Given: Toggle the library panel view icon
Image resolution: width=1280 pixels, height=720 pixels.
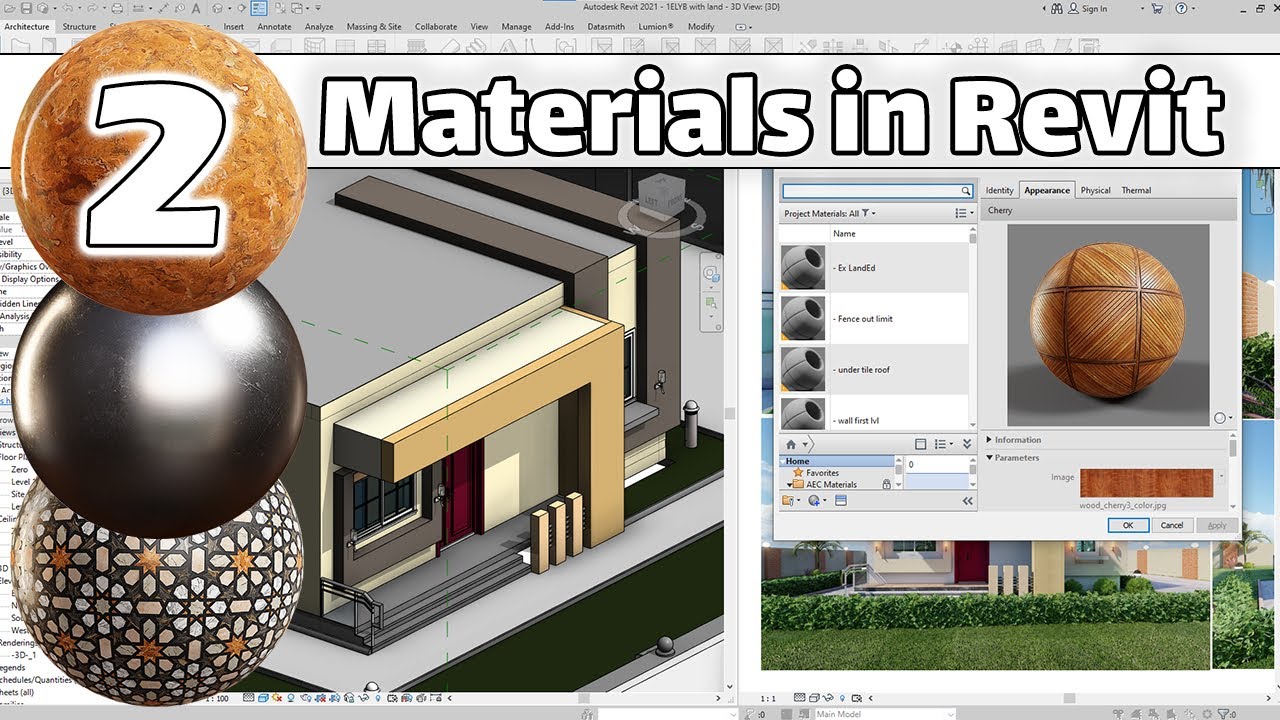Looking at the screenshot, I should pyautogui.click(x=921, y=444).
